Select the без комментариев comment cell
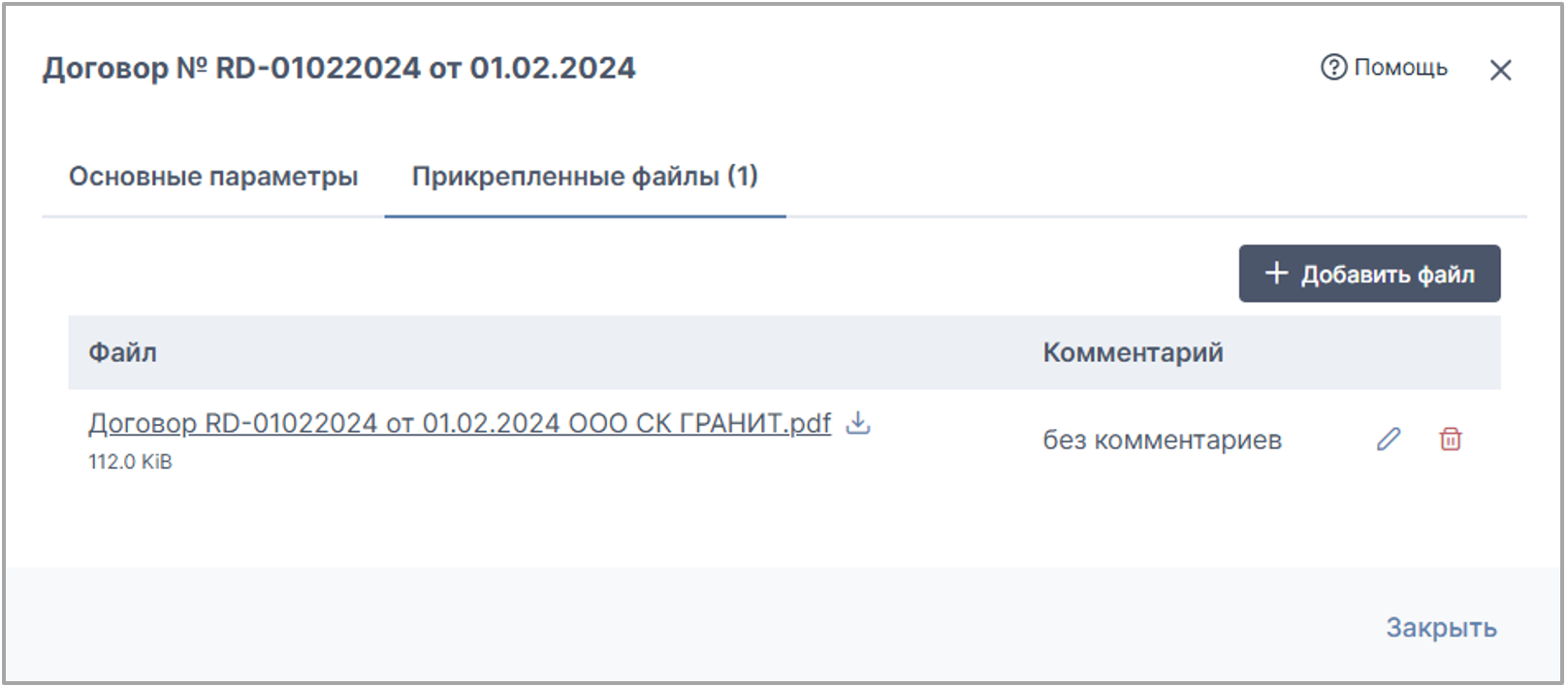 [1162, 441]
